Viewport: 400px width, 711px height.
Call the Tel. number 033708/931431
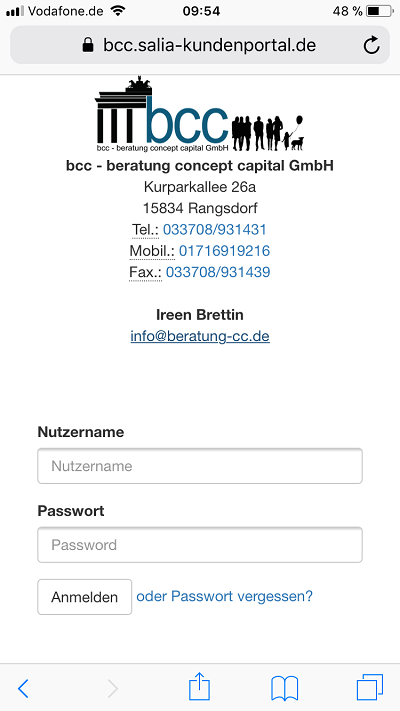pos(215,229)
